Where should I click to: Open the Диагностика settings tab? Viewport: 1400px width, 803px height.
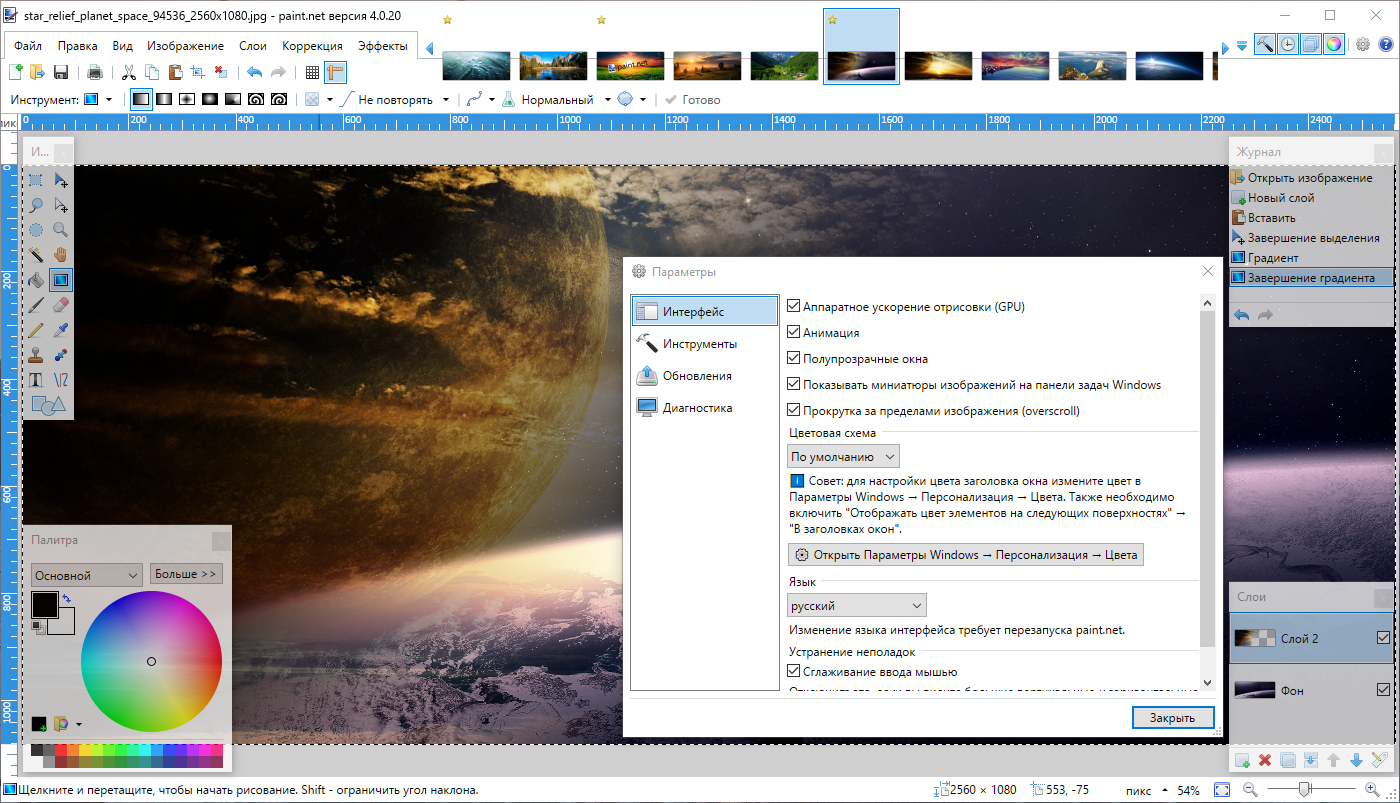click(704, 408)
